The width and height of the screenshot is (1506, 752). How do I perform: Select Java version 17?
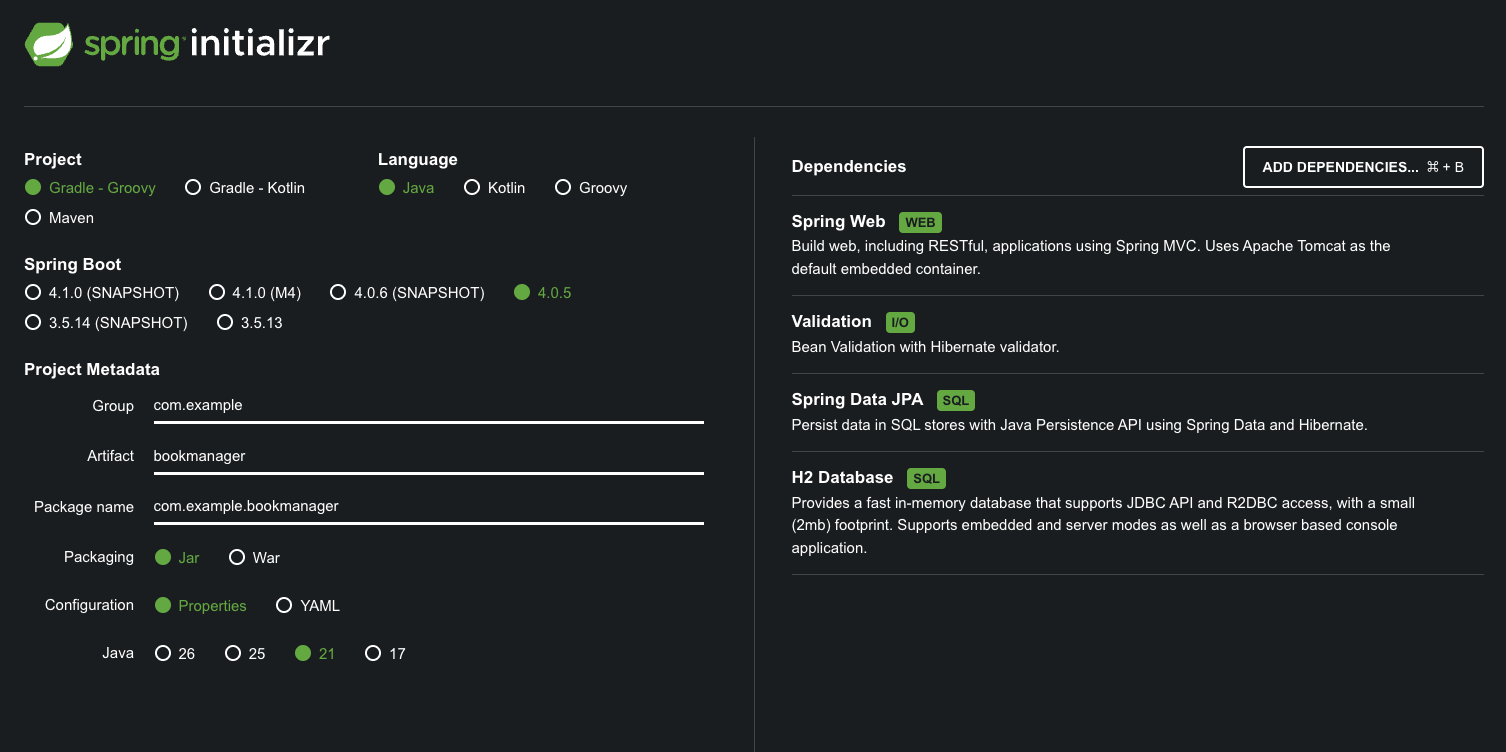[385, 654]
